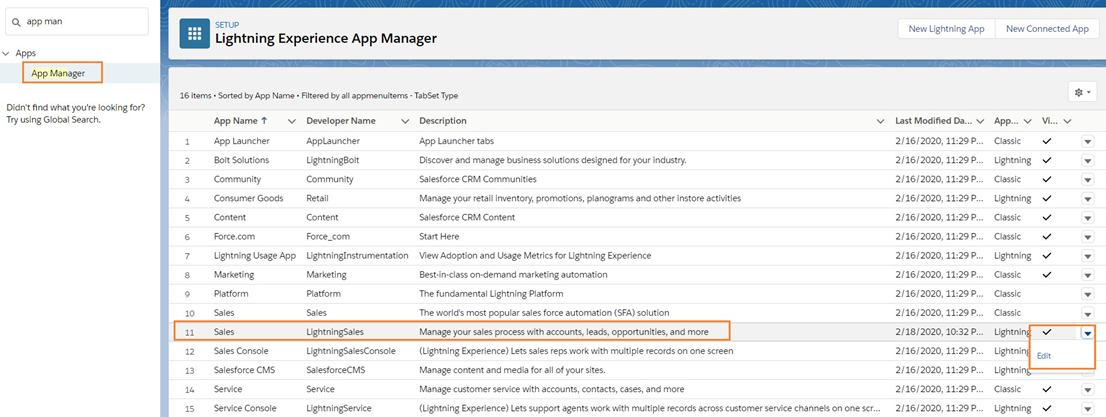Click 'Salesforce CMS' app name cell
The width and height of the screenshot is (1106, 417).
coord(245,370)
